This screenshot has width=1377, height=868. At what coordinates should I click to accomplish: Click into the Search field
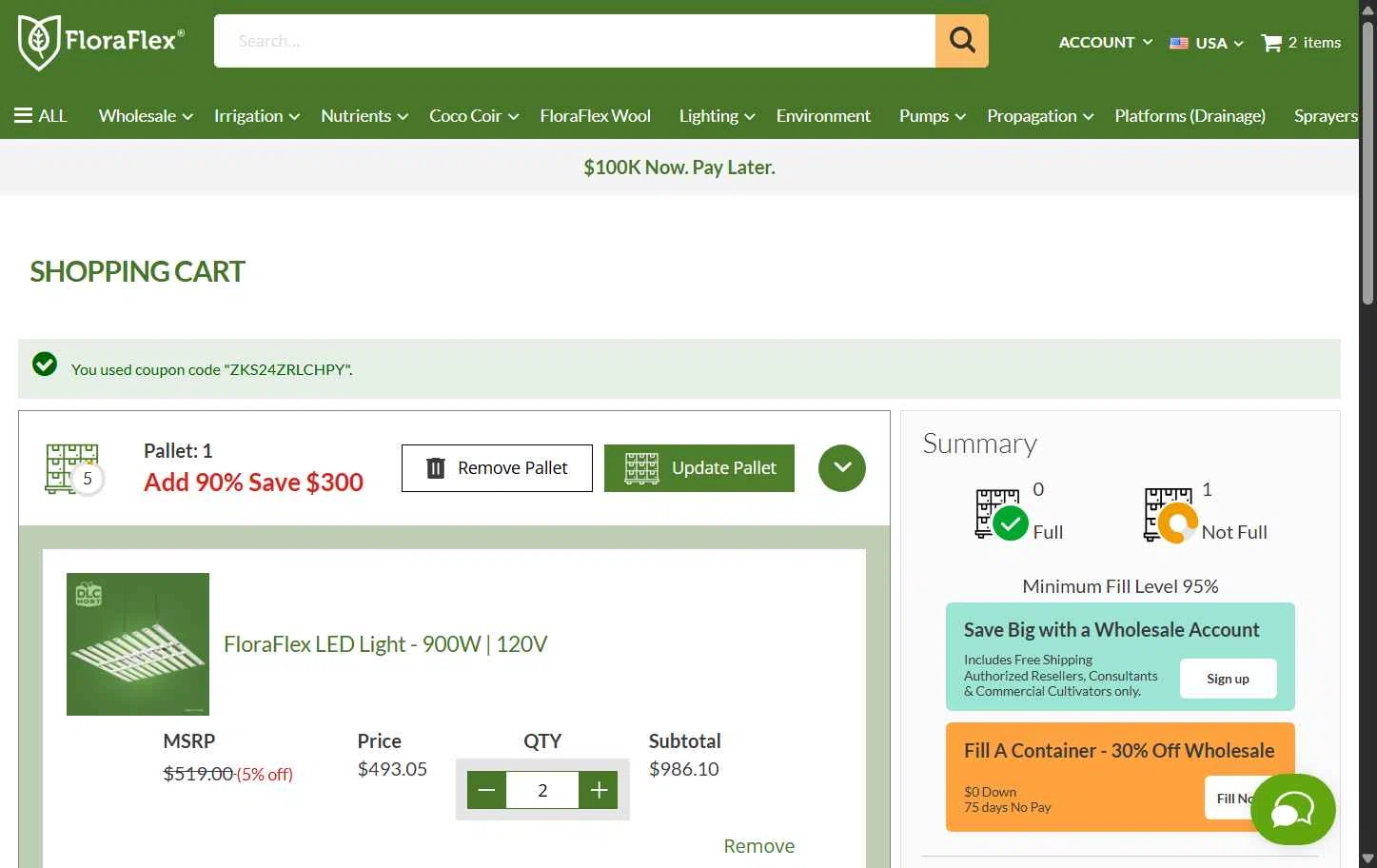click(x=575, y=41)
